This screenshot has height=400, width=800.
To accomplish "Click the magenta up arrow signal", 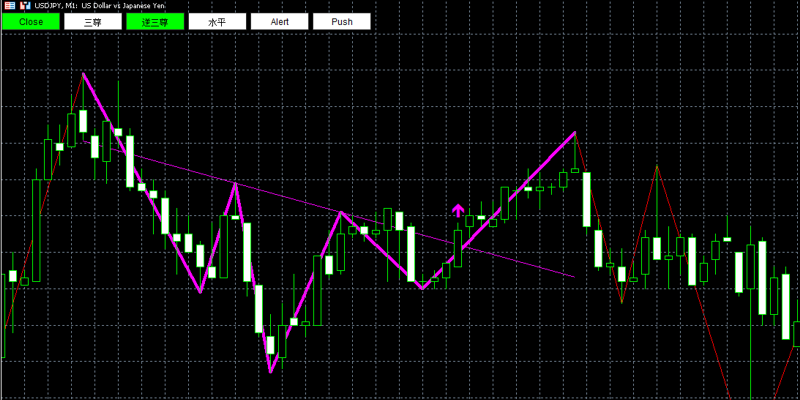I will click(458, 210).
